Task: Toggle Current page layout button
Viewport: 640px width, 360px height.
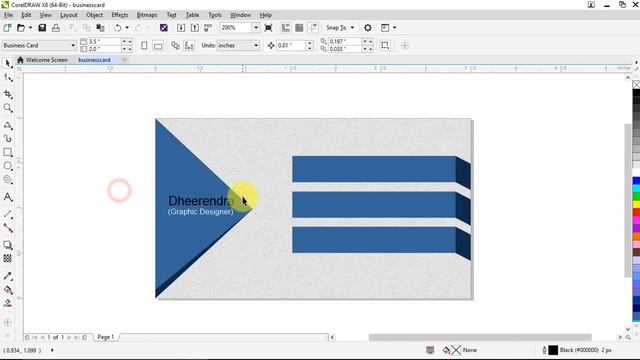Action: click(x=189, y=45)
